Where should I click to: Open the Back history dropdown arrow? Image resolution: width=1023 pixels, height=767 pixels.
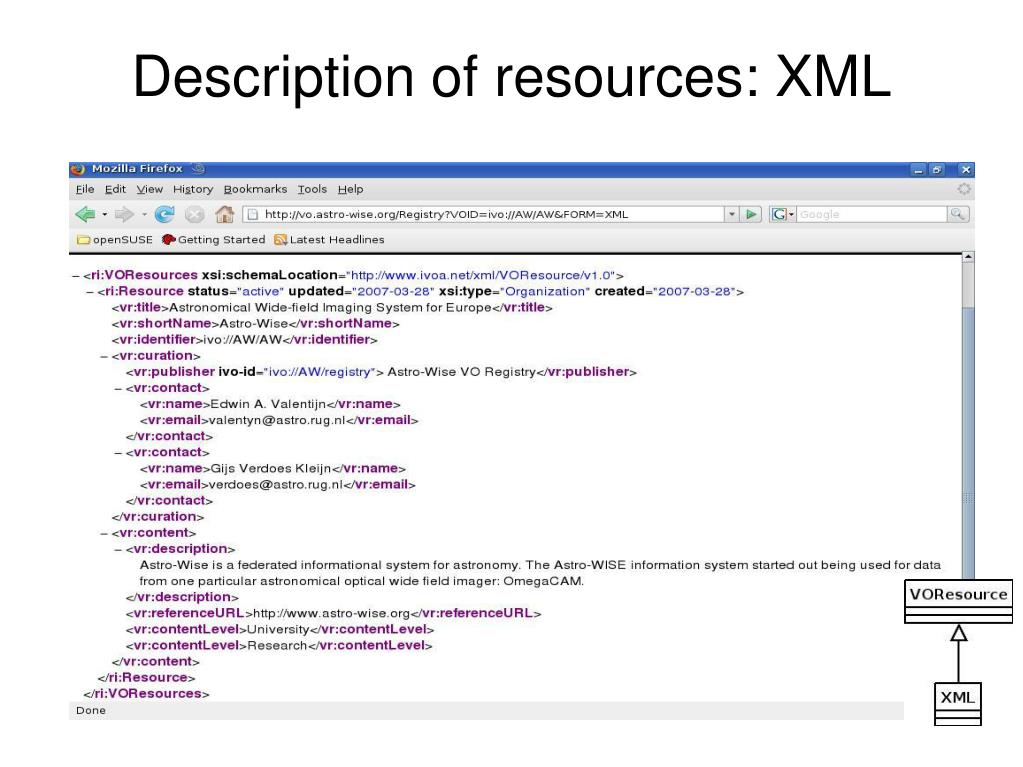(x=104, y=215)
